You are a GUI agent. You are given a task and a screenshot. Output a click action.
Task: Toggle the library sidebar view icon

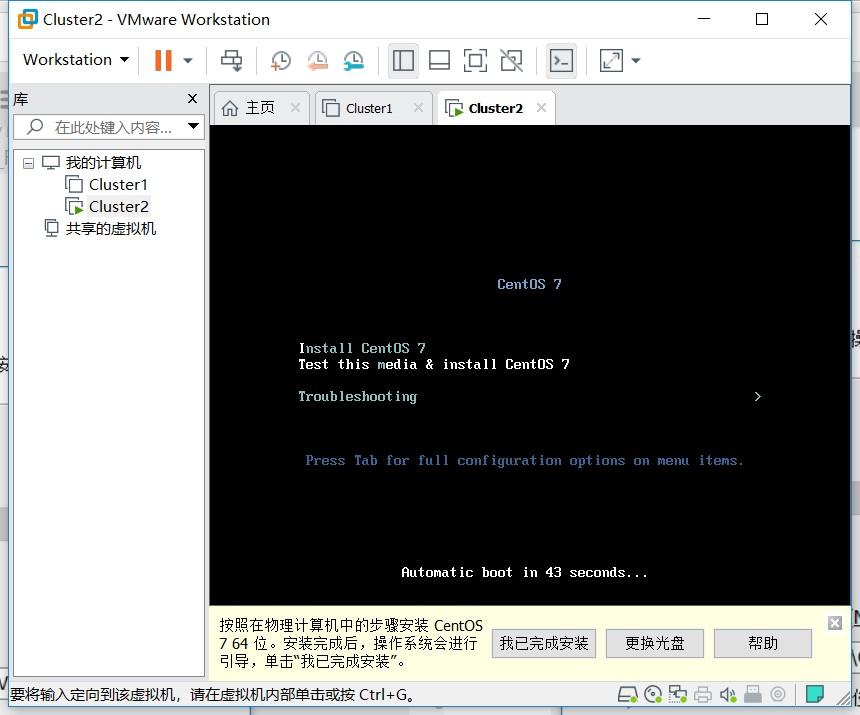pyautogui.click(x=403, y=60)
